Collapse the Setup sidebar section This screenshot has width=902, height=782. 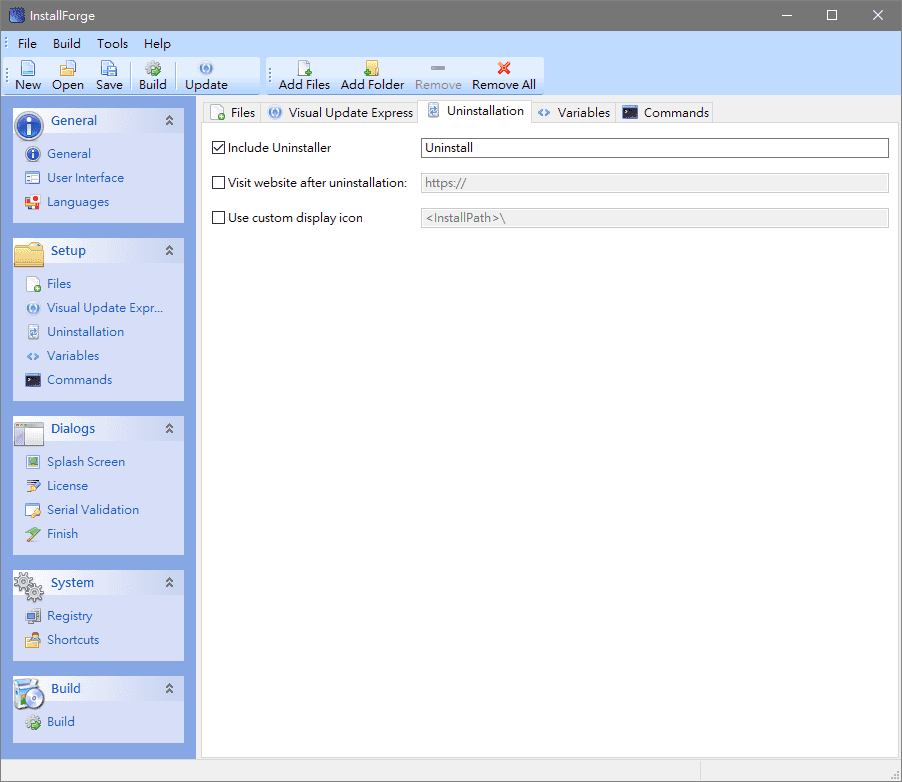169,251
